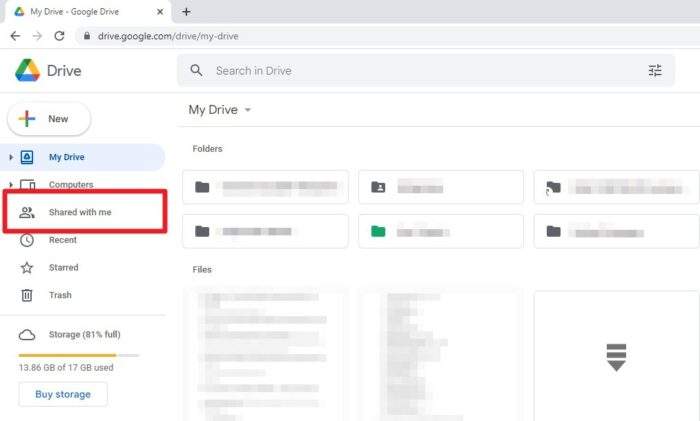Screen dimensions: 700x421
Task: Open last folder in second row
Action: (x=617, y=231)
